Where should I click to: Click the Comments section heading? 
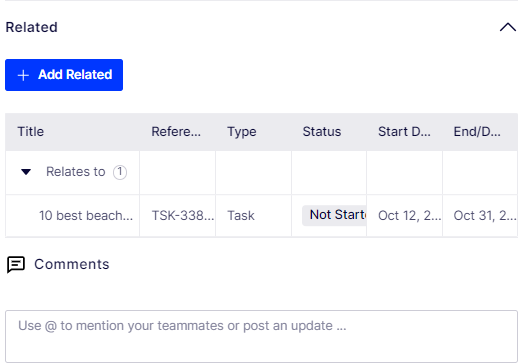pos(72,264)
